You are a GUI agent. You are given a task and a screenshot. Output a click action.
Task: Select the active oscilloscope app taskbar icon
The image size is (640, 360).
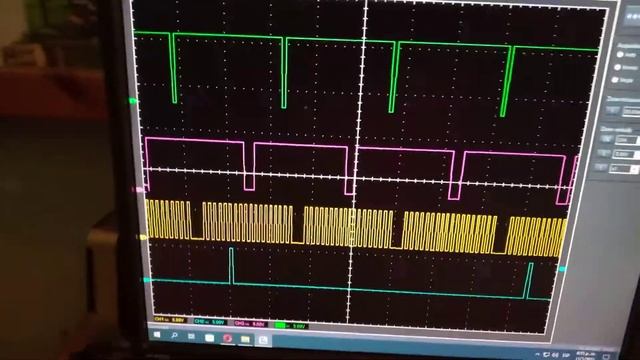pos(263,340)
